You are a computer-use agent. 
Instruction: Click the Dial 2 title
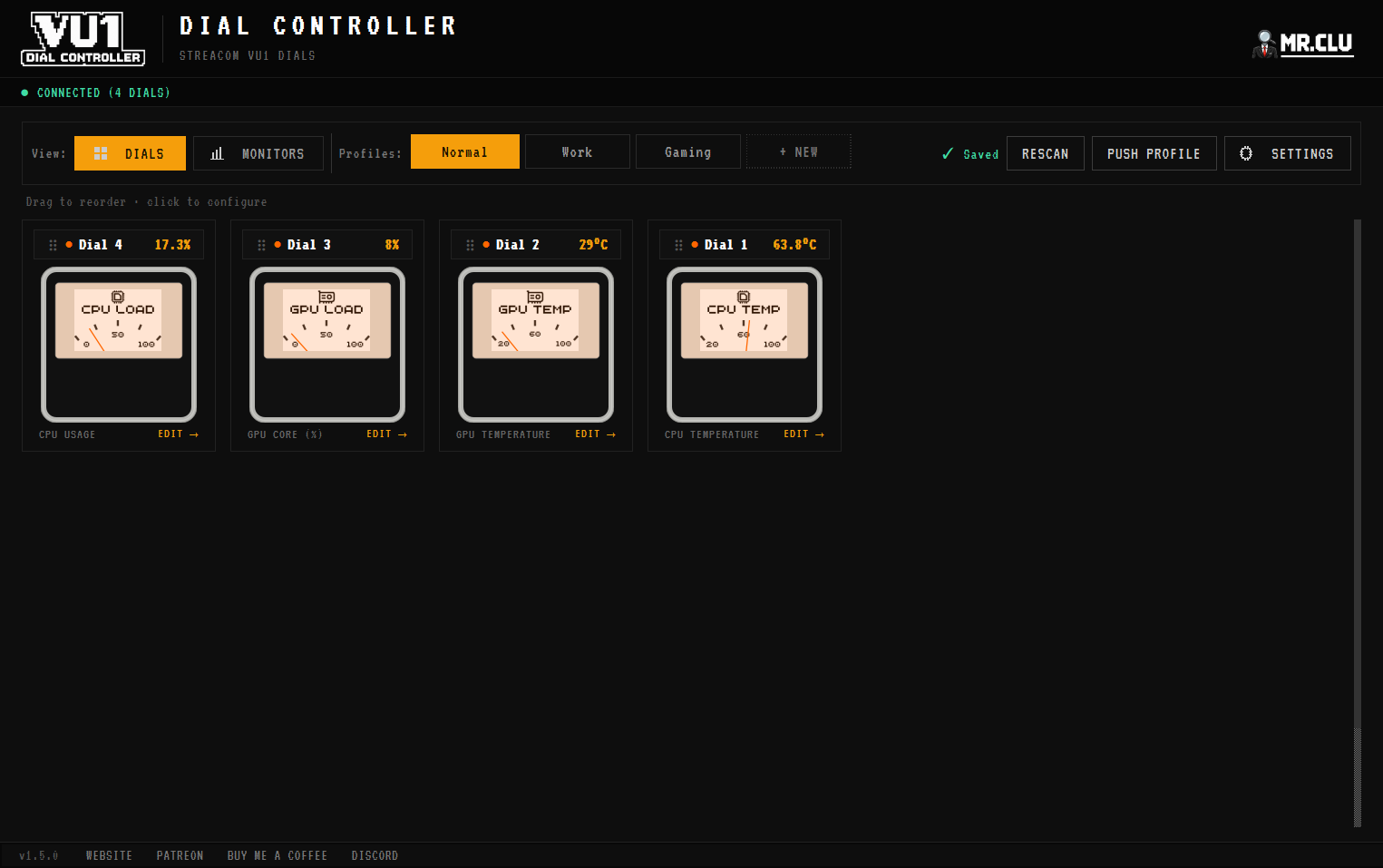click(x=518, y=245)
